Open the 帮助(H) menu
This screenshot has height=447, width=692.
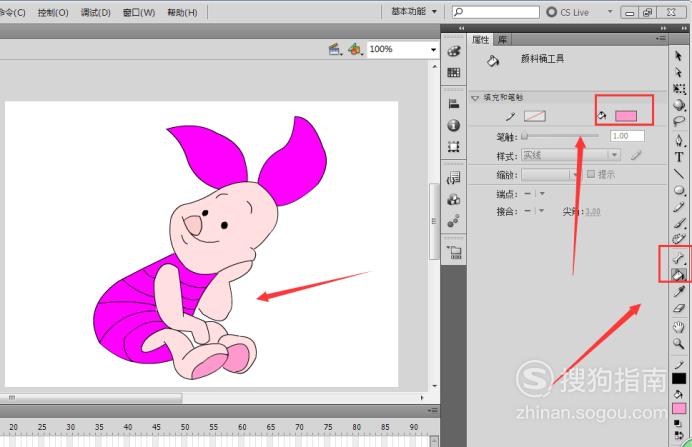[x=182, y=12]
